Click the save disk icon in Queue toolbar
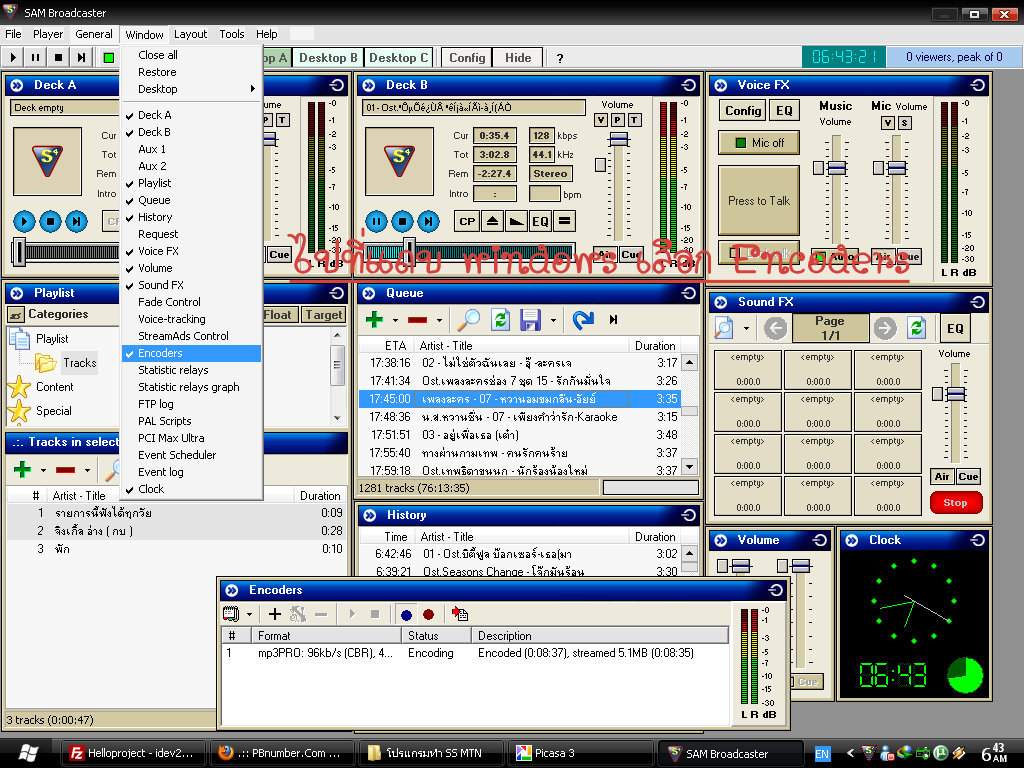This screenshot has width=1024, height=768. [530, 320]
